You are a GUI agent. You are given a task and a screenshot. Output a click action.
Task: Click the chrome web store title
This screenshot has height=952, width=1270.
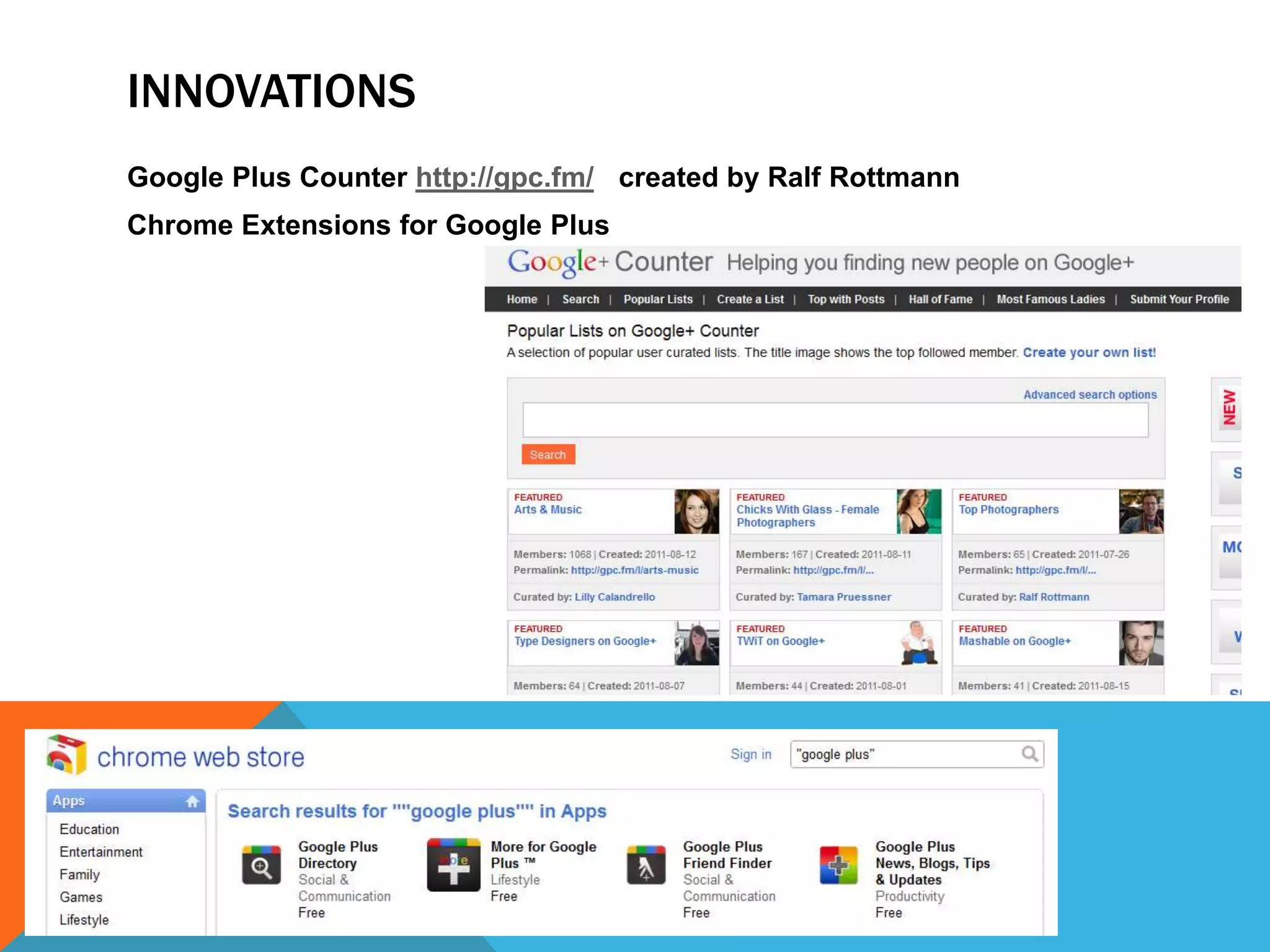coord(201,757)
